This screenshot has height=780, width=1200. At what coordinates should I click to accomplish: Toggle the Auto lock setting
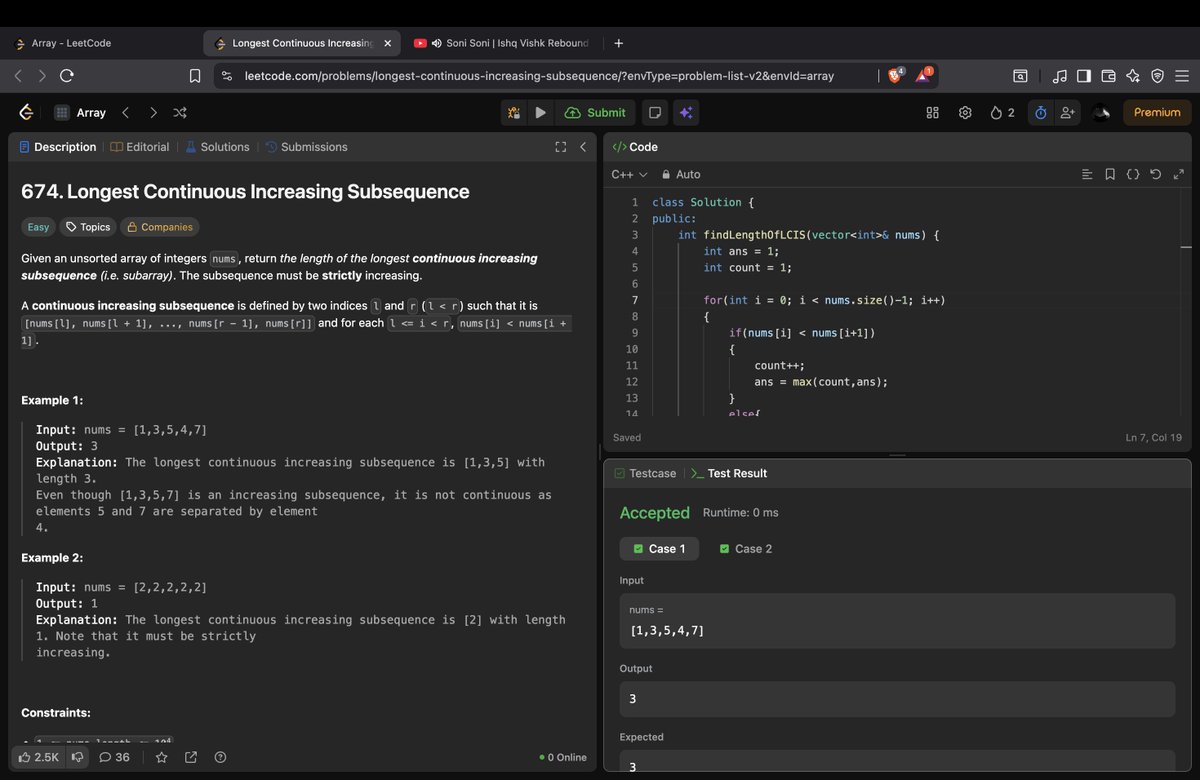point(681,174)
